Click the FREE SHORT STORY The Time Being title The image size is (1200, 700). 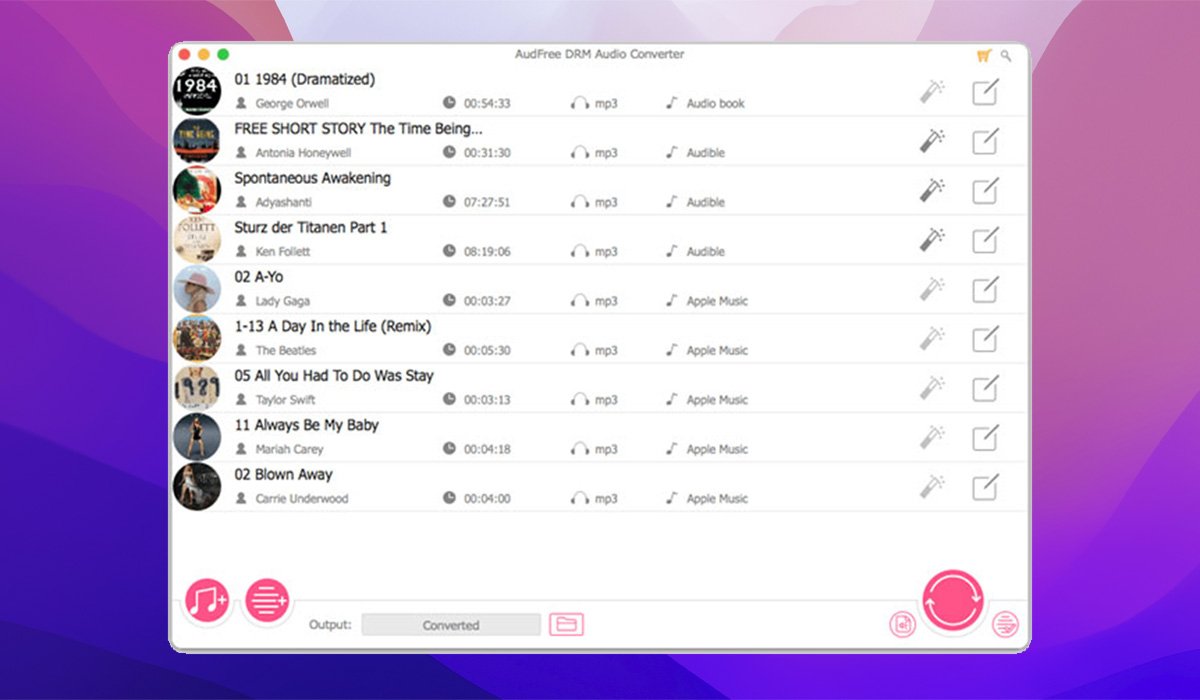(x=358, y=128)
